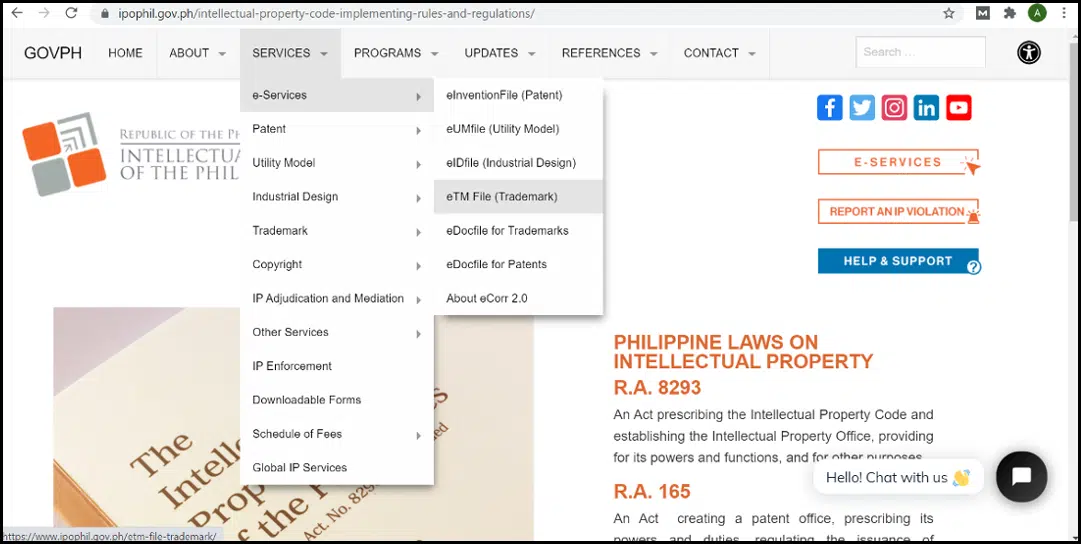This screenshot has width=1081, height=544.
Task: Expand the Copyright submenu
Action: pos(336,264)
